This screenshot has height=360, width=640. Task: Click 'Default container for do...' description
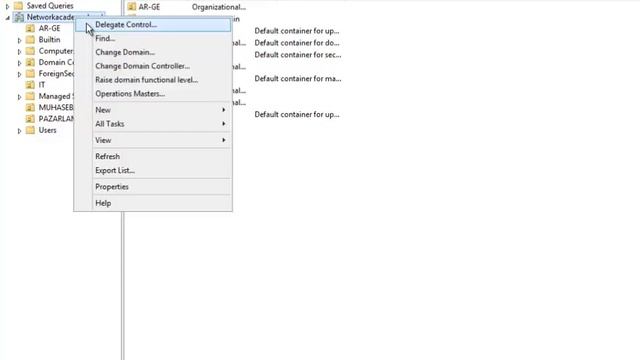pyautogui.click(x=297, y=43)
